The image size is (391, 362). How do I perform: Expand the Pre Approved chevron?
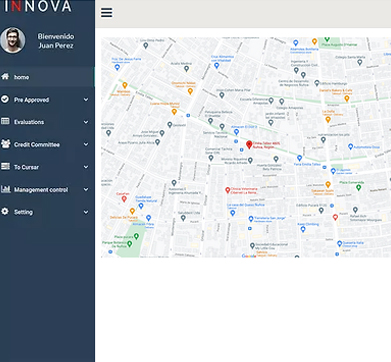[86, 100]
